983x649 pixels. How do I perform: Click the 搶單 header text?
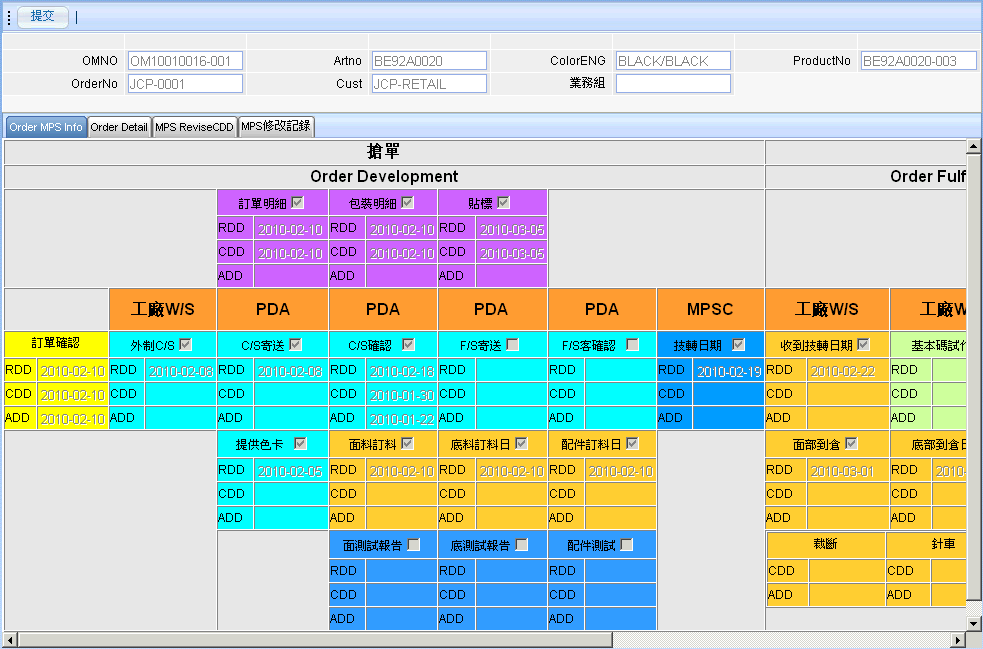coord(383,151)
